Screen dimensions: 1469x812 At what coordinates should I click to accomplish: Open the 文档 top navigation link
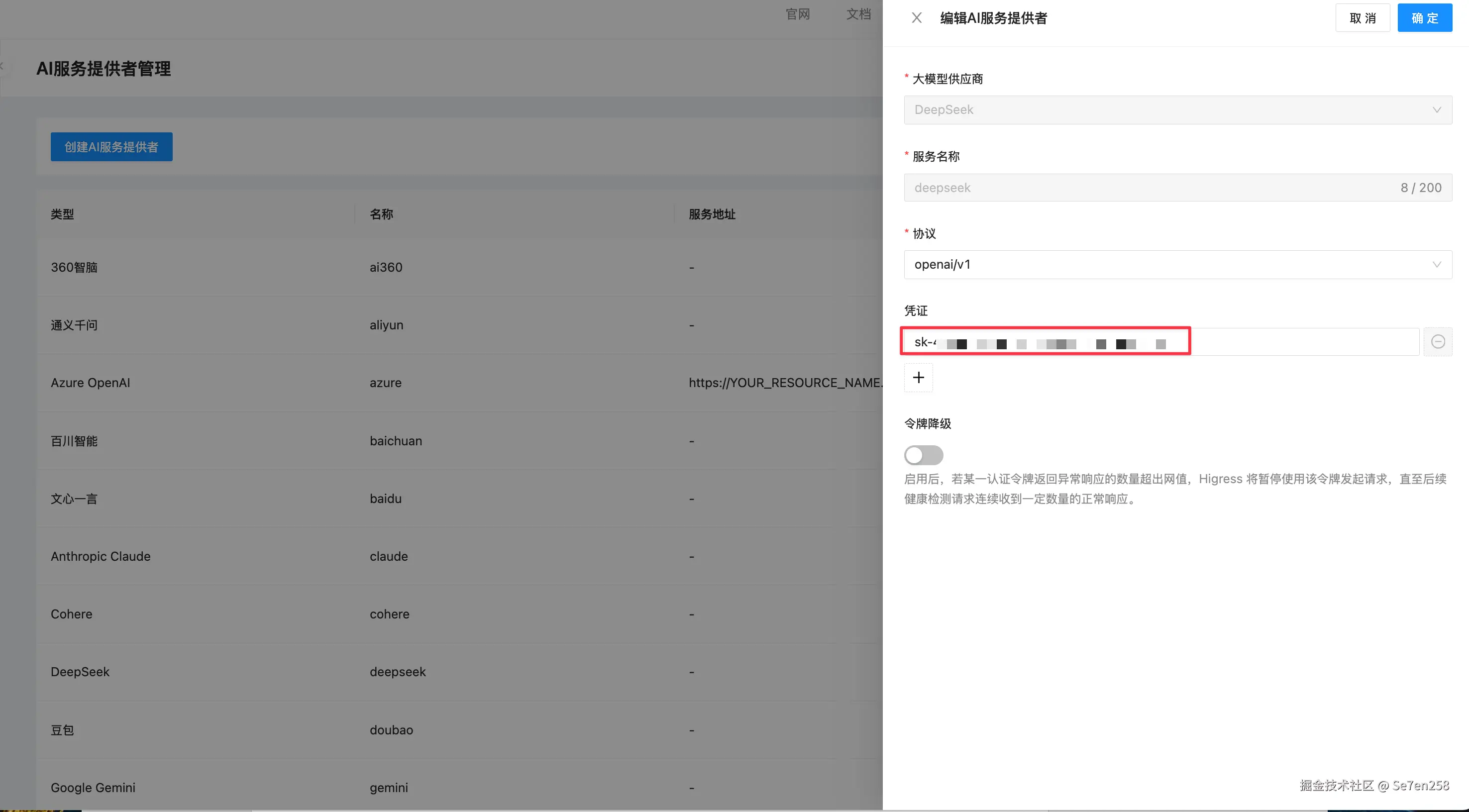click(x=858, y=14)
